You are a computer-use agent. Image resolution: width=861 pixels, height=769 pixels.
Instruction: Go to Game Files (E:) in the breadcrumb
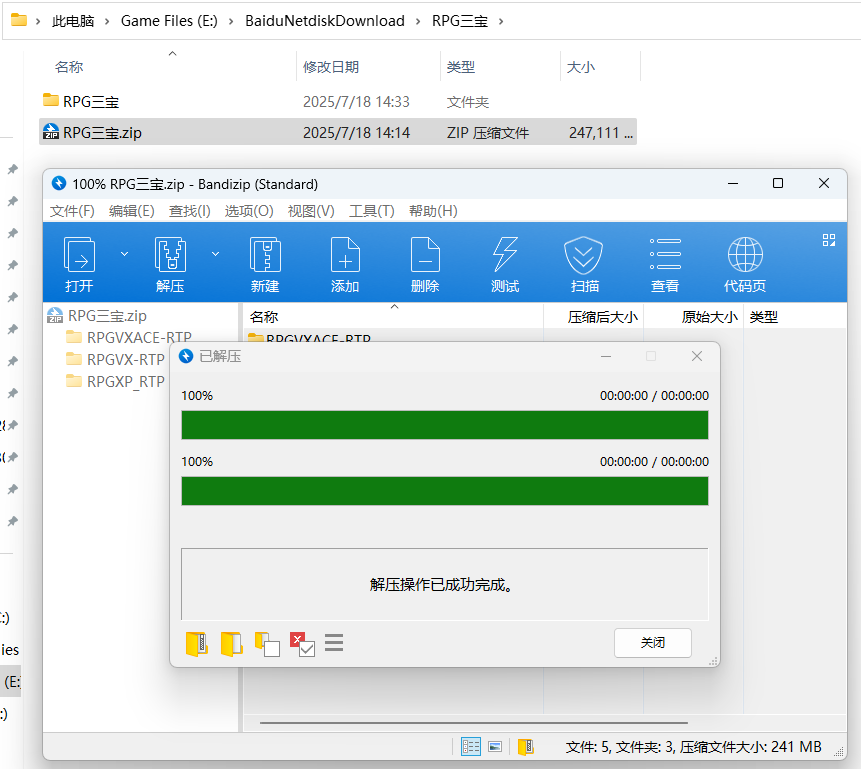[x=169, y=21]
